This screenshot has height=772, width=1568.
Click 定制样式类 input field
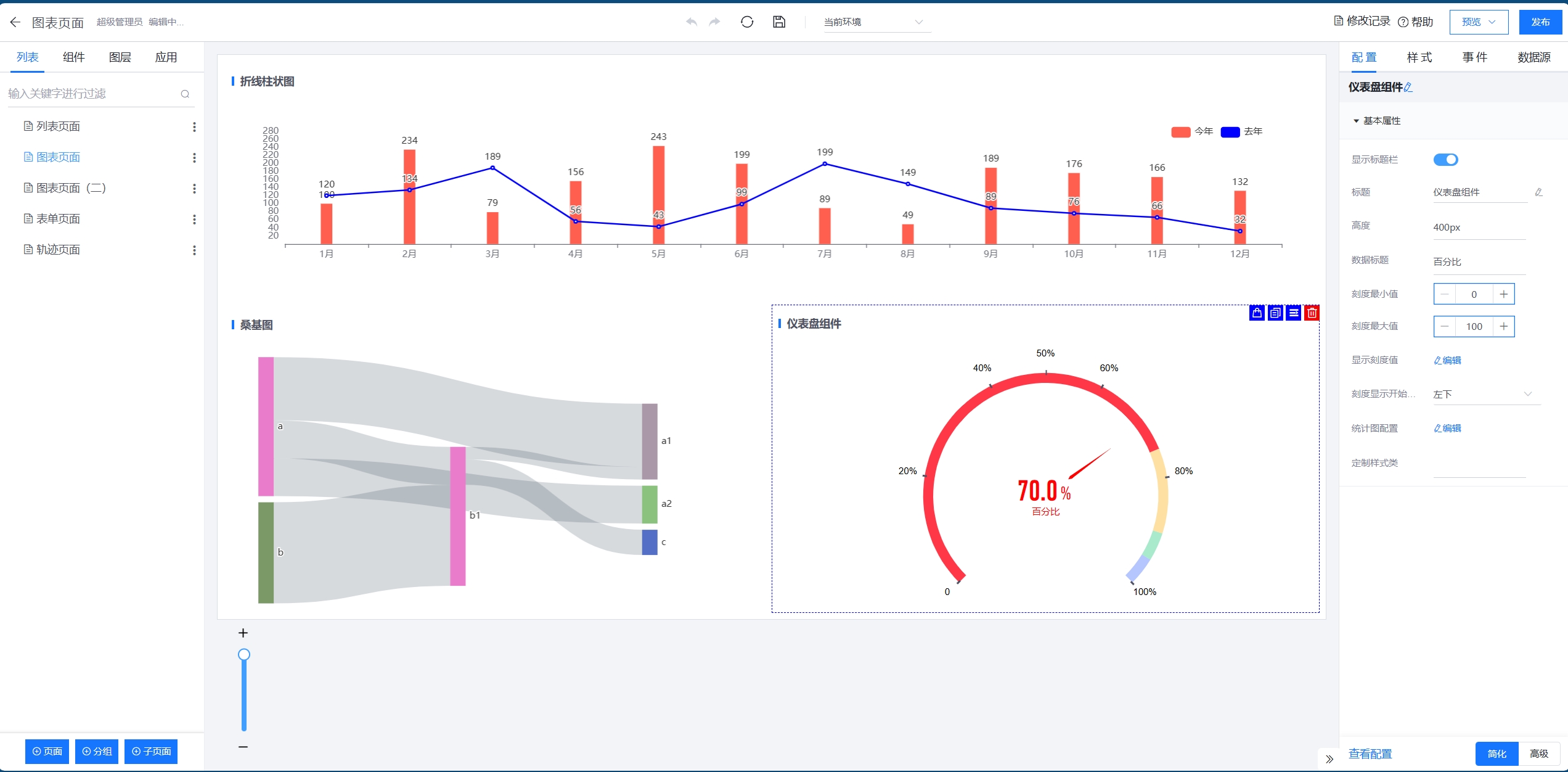point(1479,466)
